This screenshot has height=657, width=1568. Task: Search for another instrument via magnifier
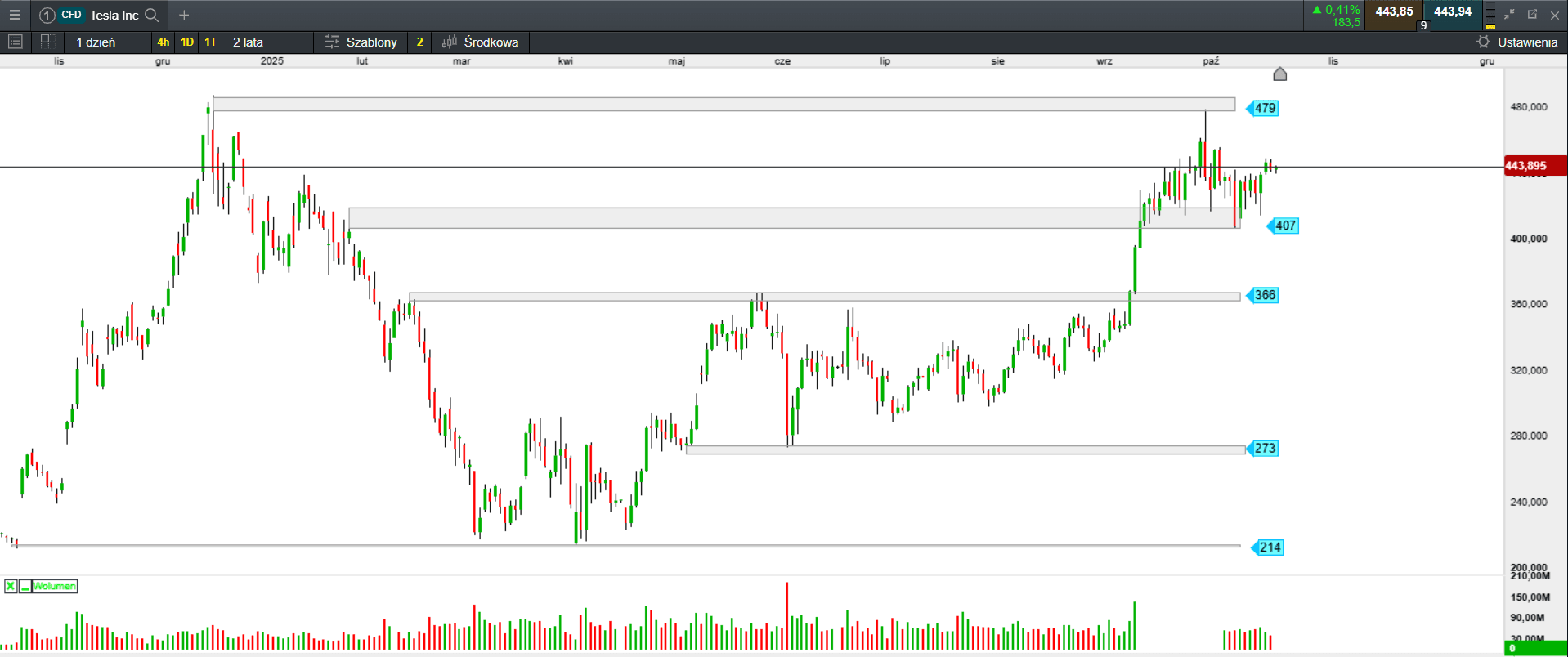(152, 15)
